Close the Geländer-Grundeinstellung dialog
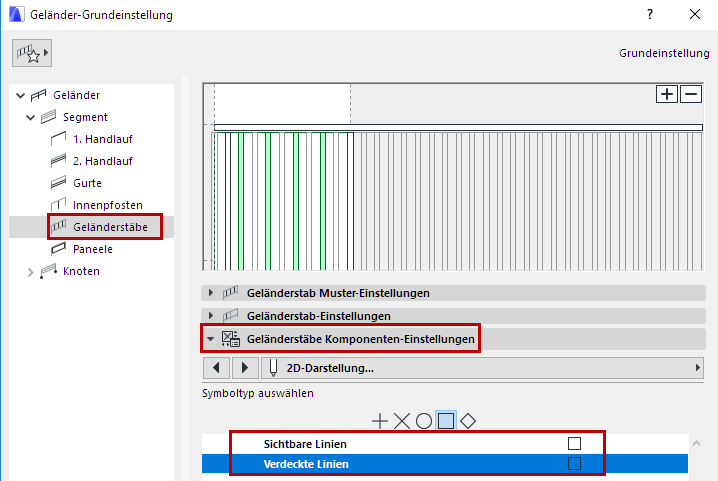This screenshot has height=481, width=718. click(x=695, y=14)
